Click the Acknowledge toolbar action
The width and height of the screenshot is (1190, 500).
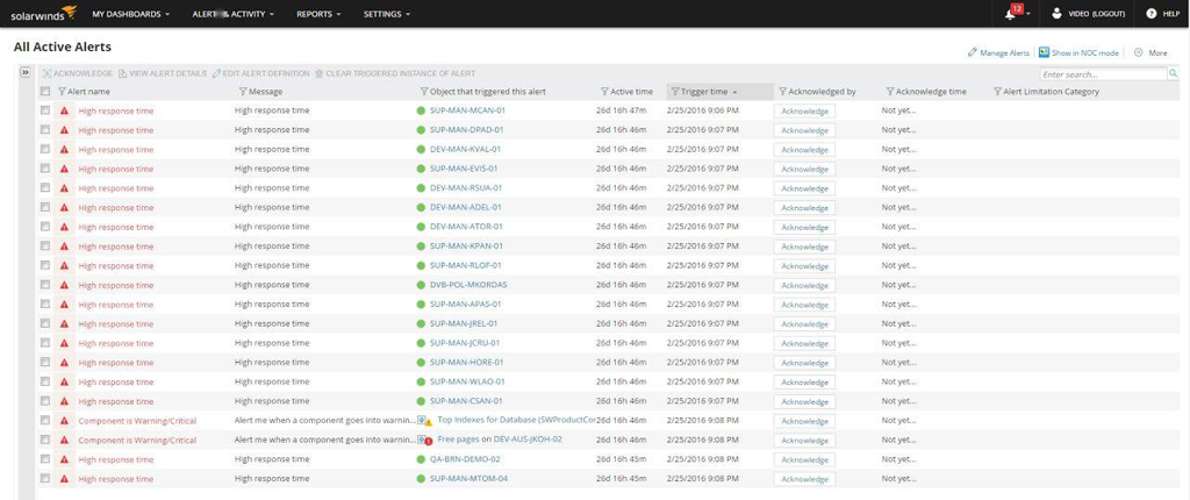pyautogui.click(x=77, y=74)
